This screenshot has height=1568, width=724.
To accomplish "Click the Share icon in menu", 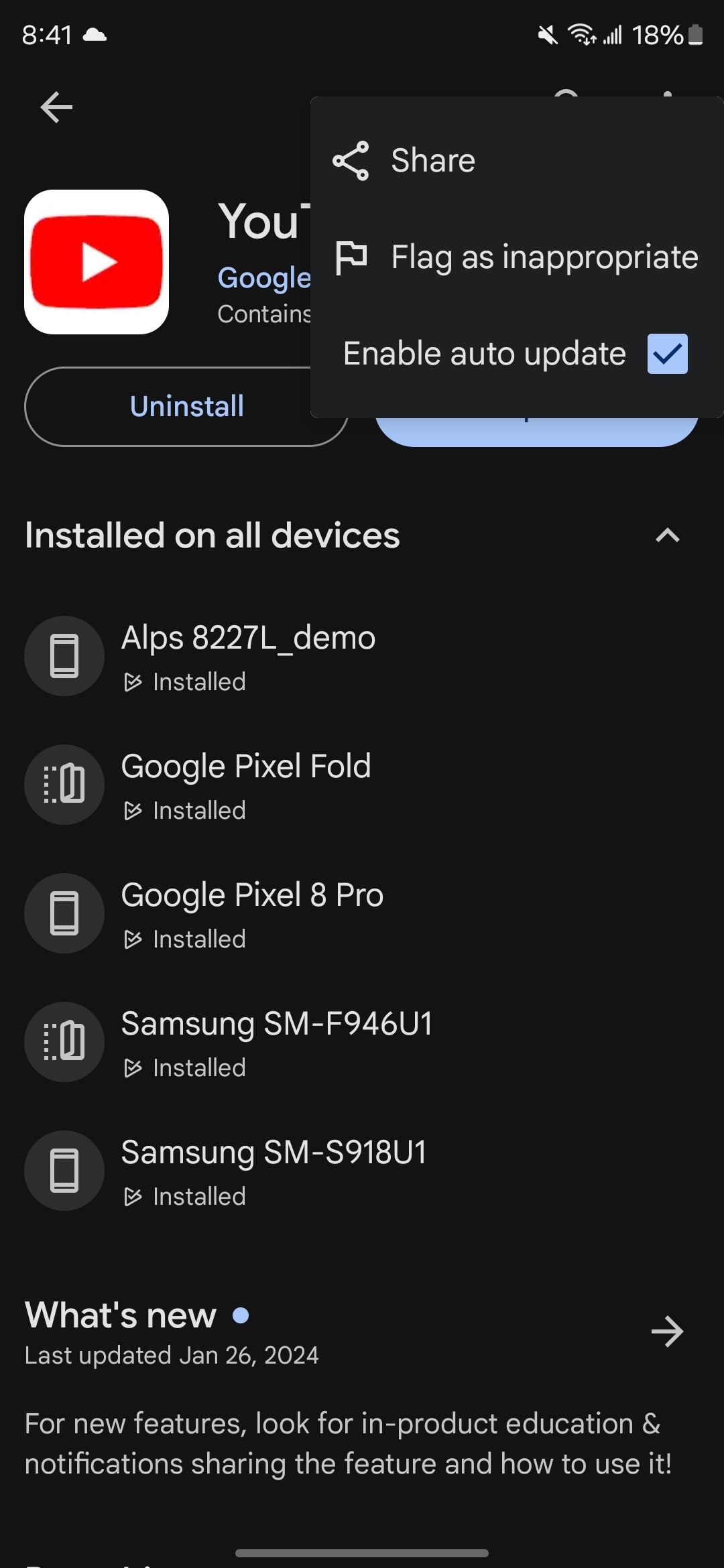I will coord(351,161).
